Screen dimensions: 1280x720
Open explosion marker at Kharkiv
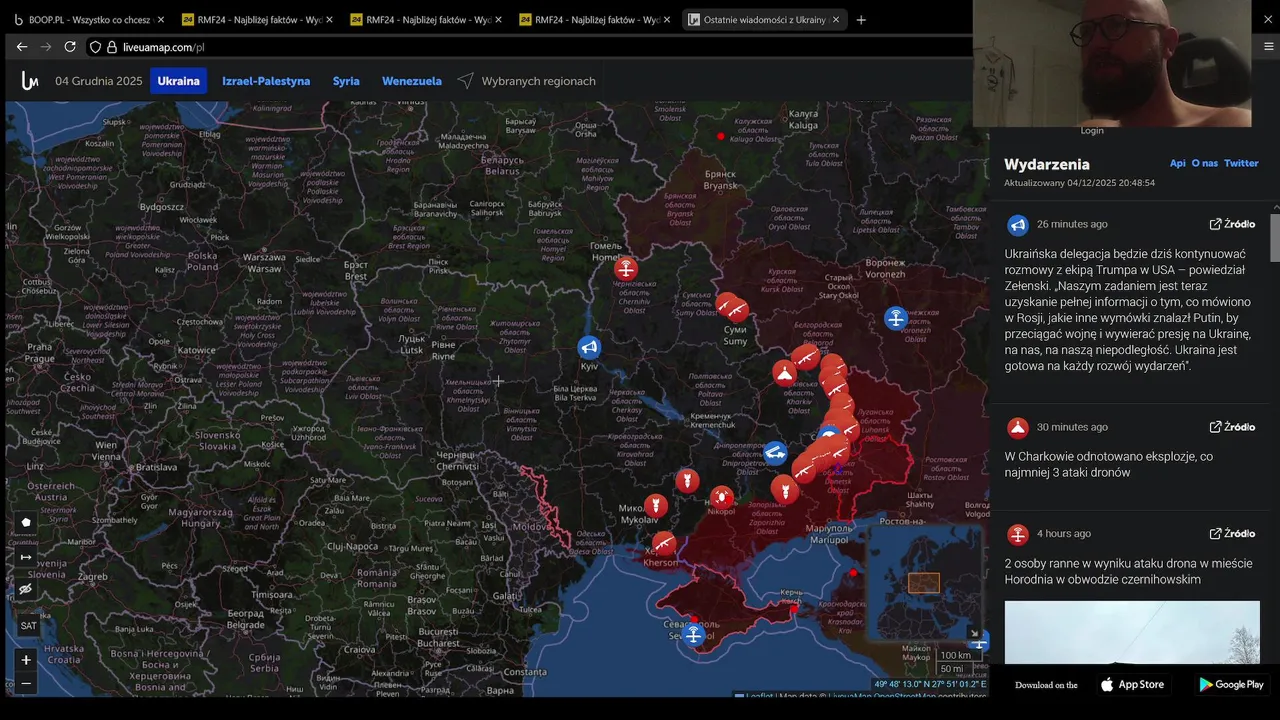coord(785,373)
